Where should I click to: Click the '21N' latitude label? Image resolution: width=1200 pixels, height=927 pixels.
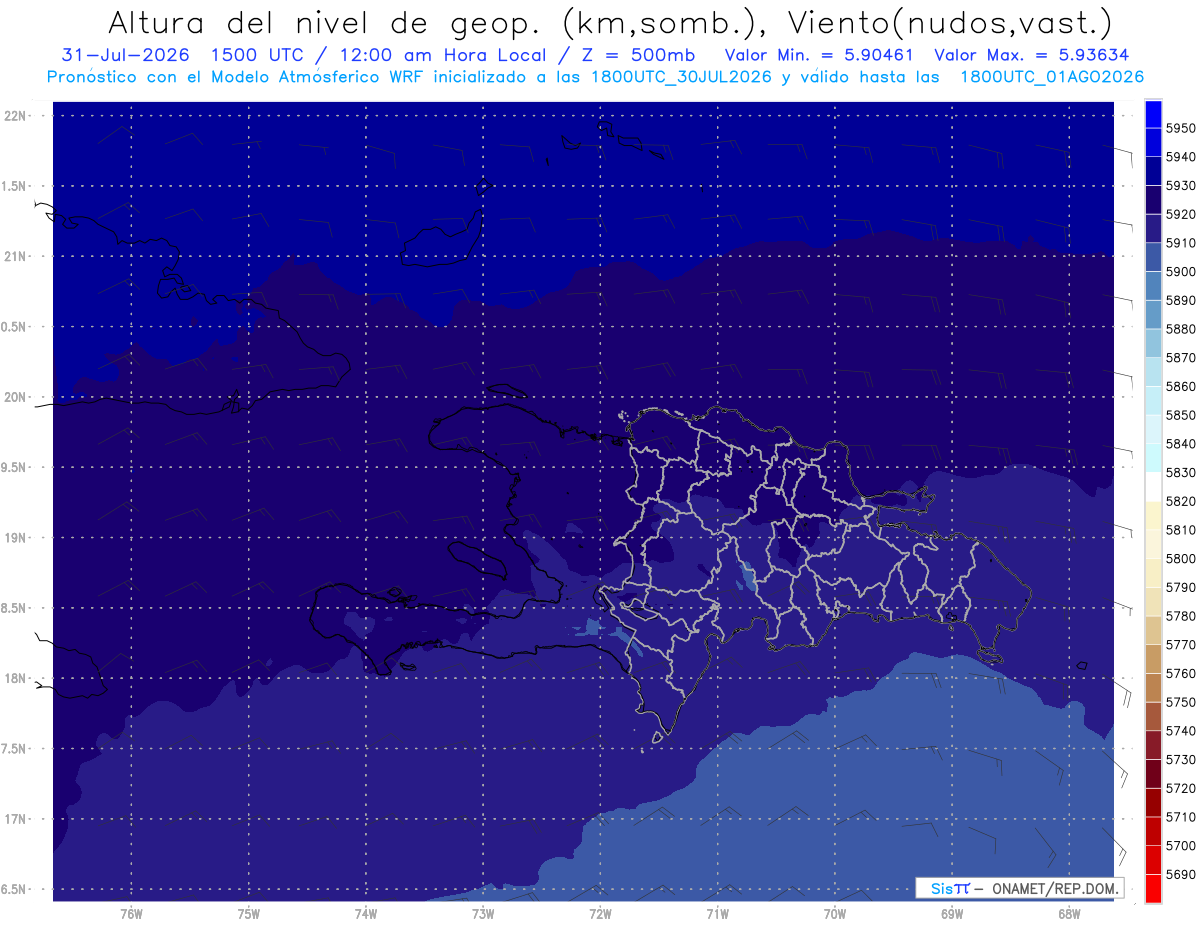[x=17, y=257]
